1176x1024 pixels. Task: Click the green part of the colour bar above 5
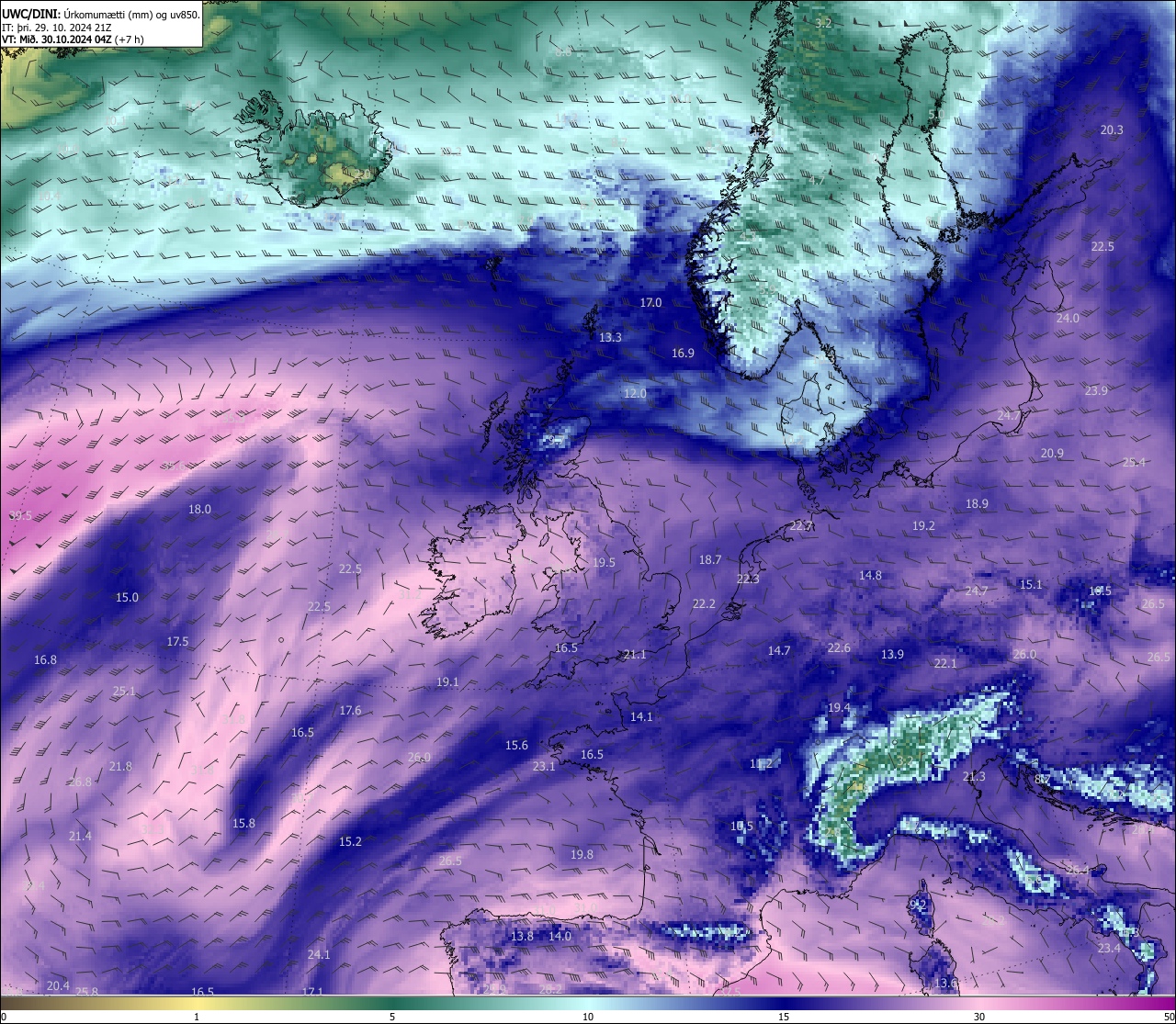pyautogui.click(x=392, y=1003)
